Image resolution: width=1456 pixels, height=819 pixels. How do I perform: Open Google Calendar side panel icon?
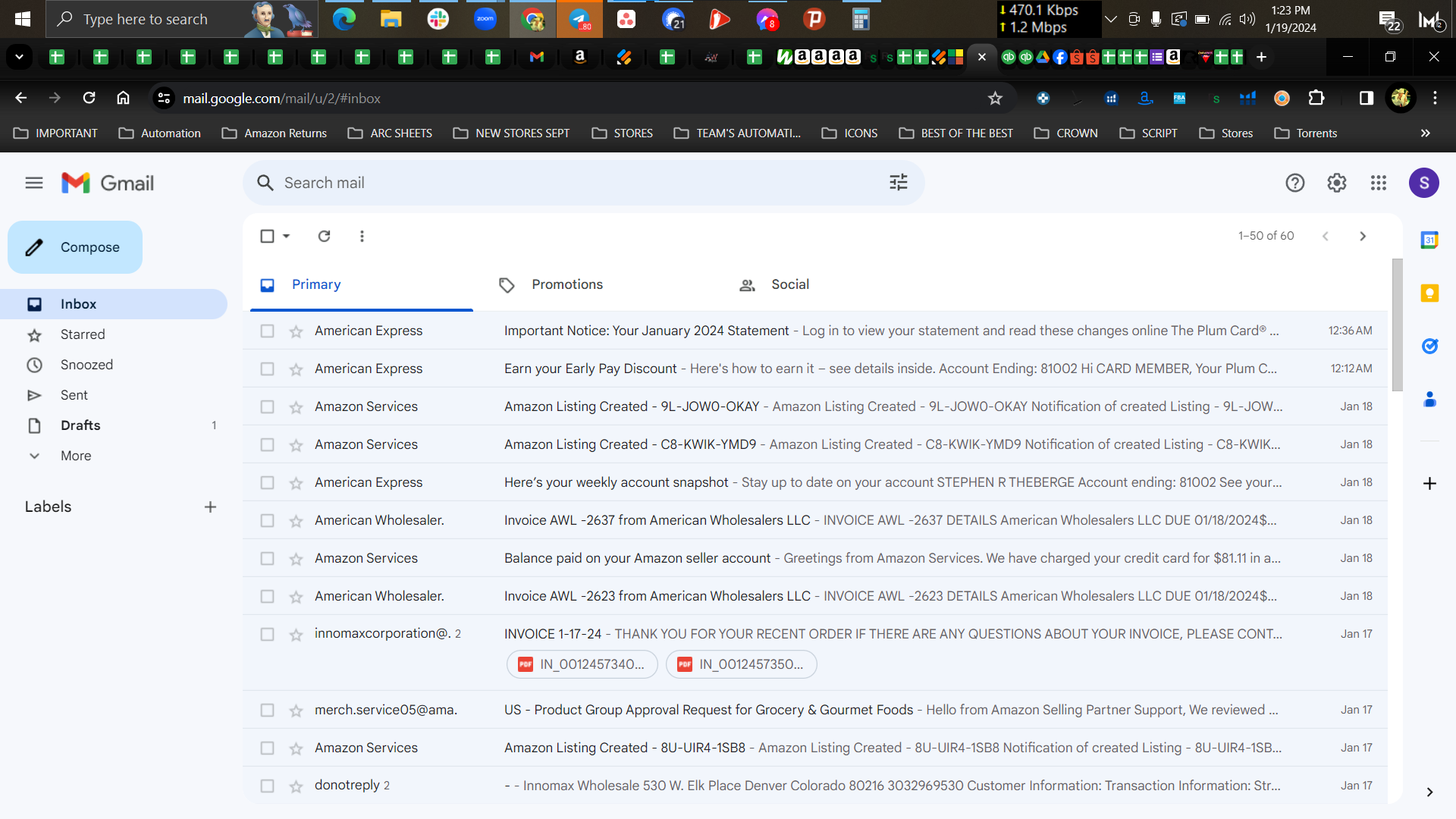pyautogui.click(x=1429, y=240)
